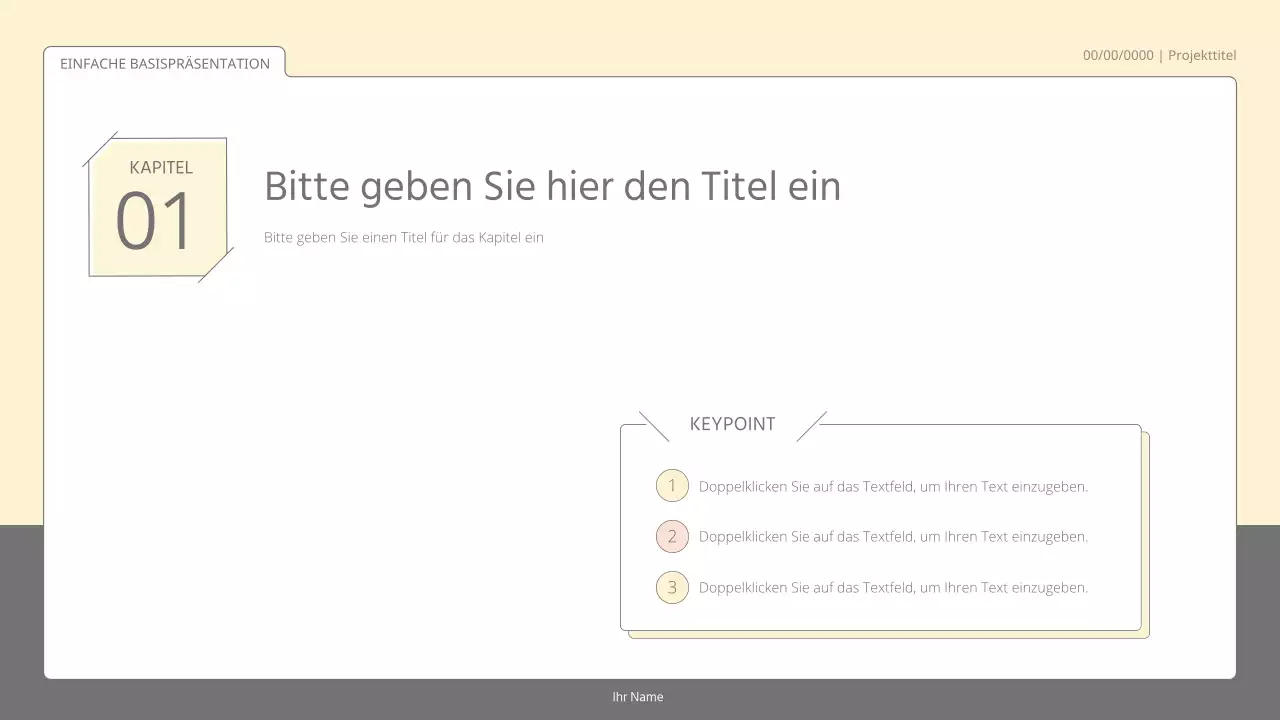Image resolution: width=1280 pixels, height=720 pixels.
Task: Select the second Doppelklicken text field
Action: coord(894,536)
